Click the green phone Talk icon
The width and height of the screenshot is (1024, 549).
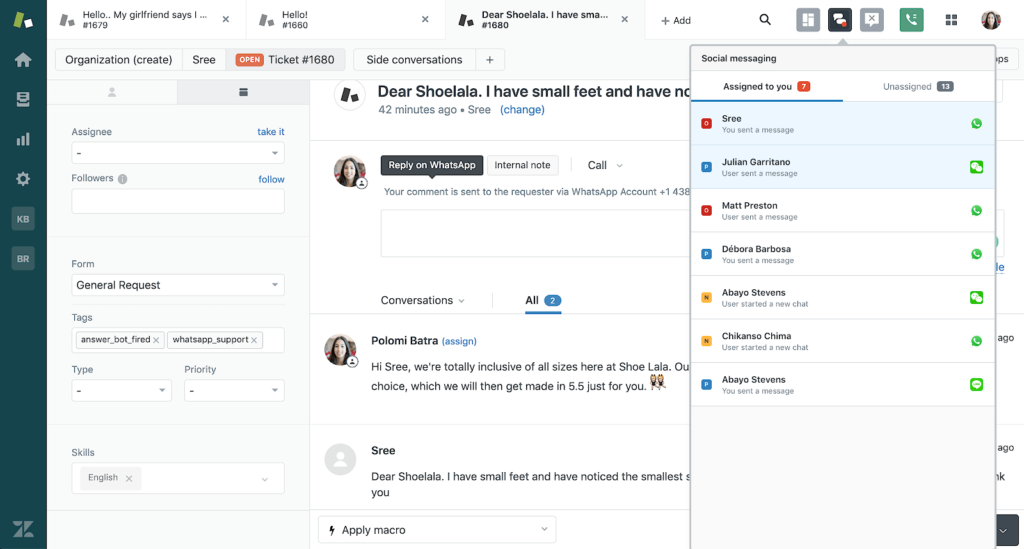(911, 20)
